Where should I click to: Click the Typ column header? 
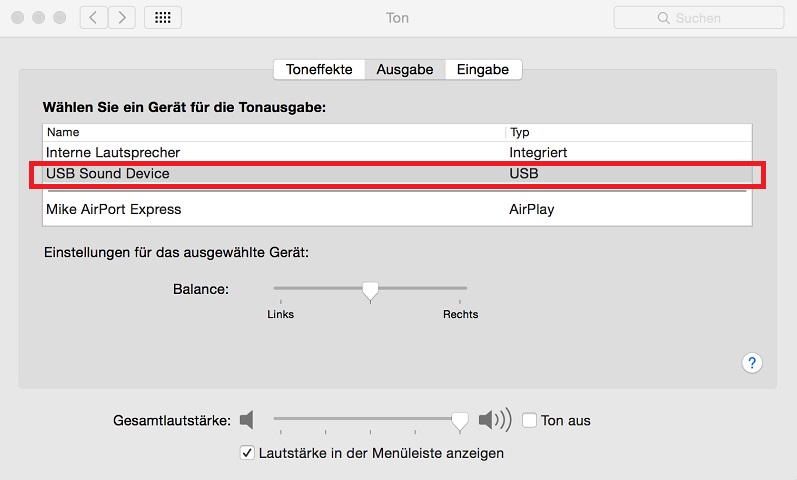click(629, 132)
